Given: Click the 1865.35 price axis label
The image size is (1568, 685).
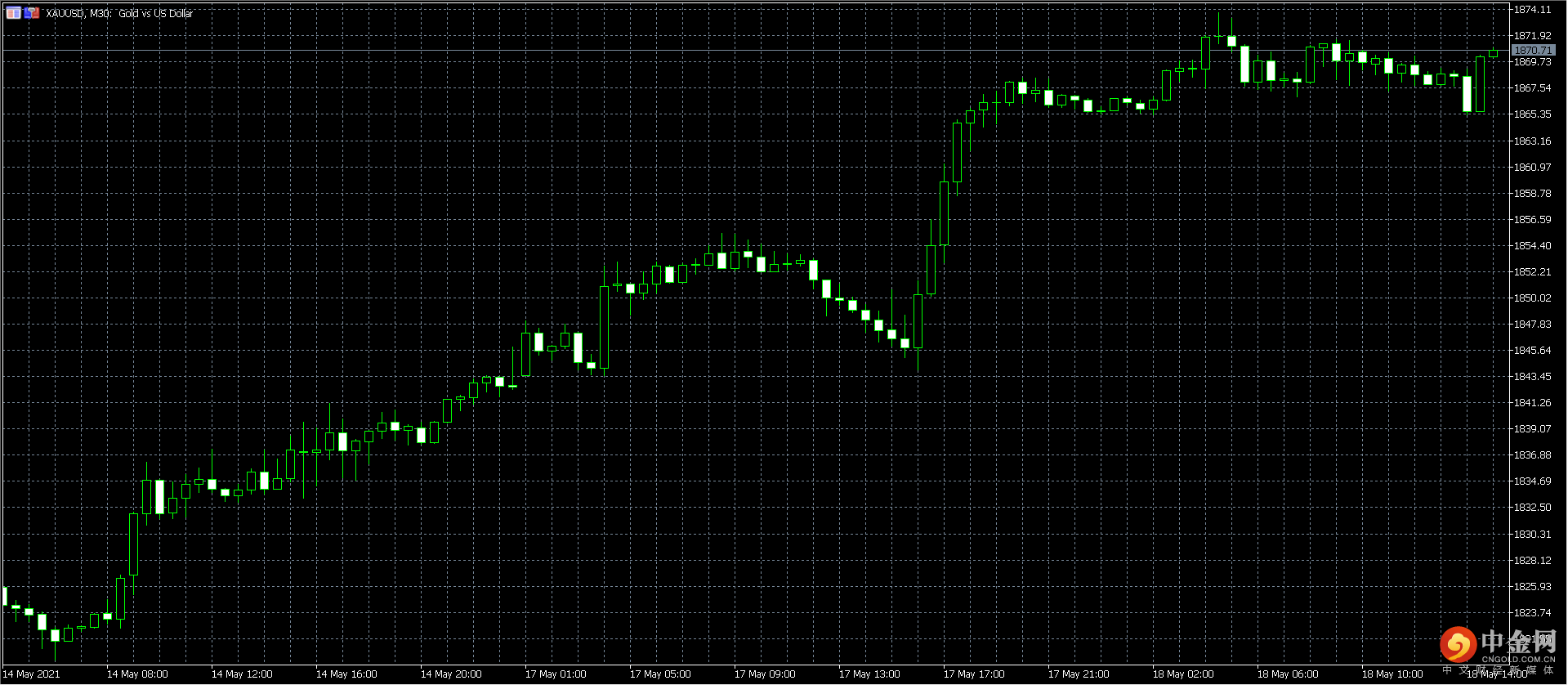Looking at the screenshot, I should tap(1533, 114).
